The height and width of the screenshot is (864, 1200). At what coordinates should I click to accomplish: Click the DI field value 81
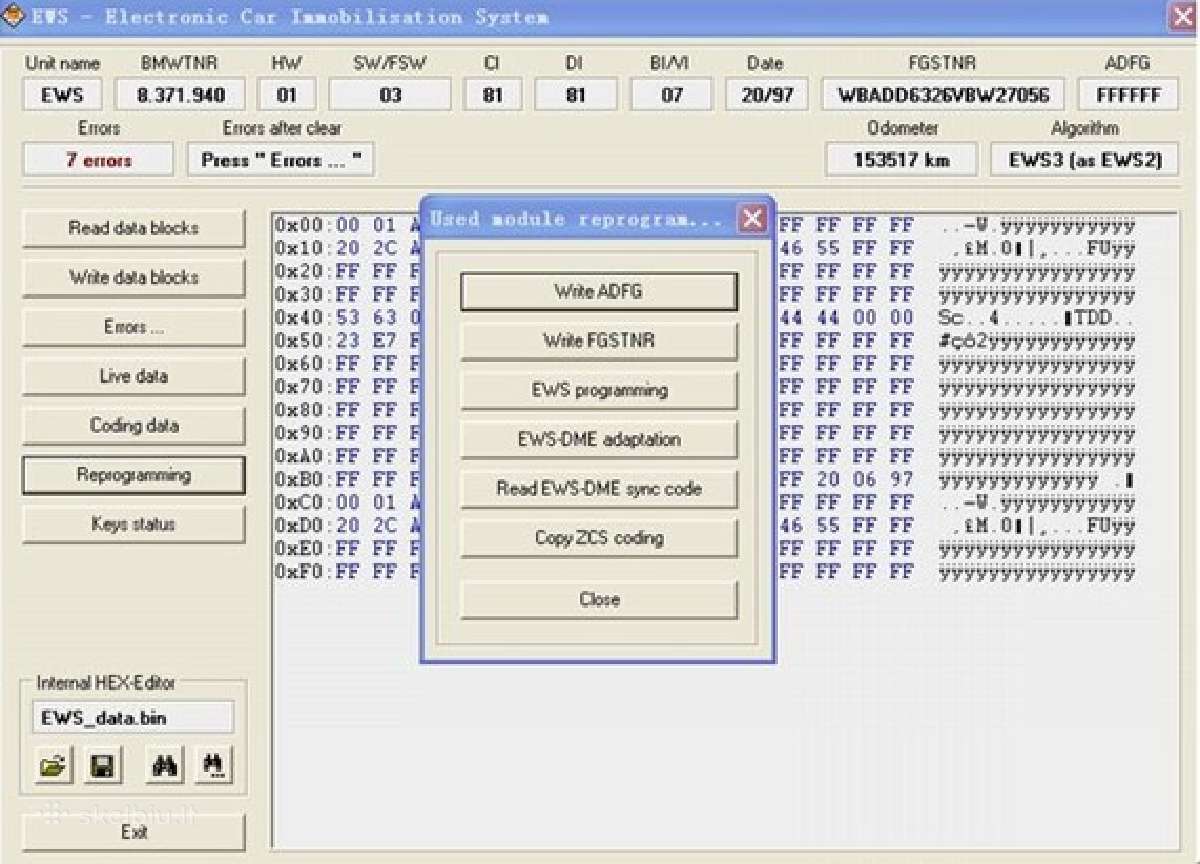(575, 95)
